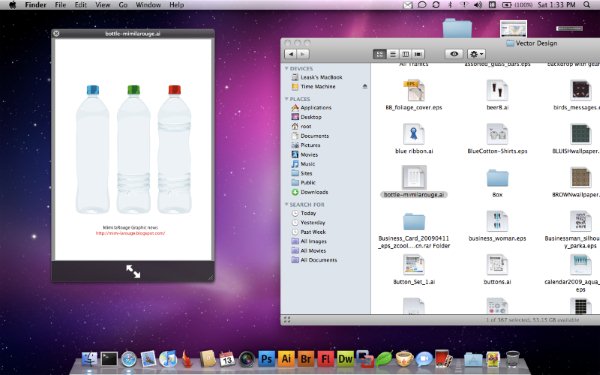Open Spotlight search in the menu bar

point(587,5)
